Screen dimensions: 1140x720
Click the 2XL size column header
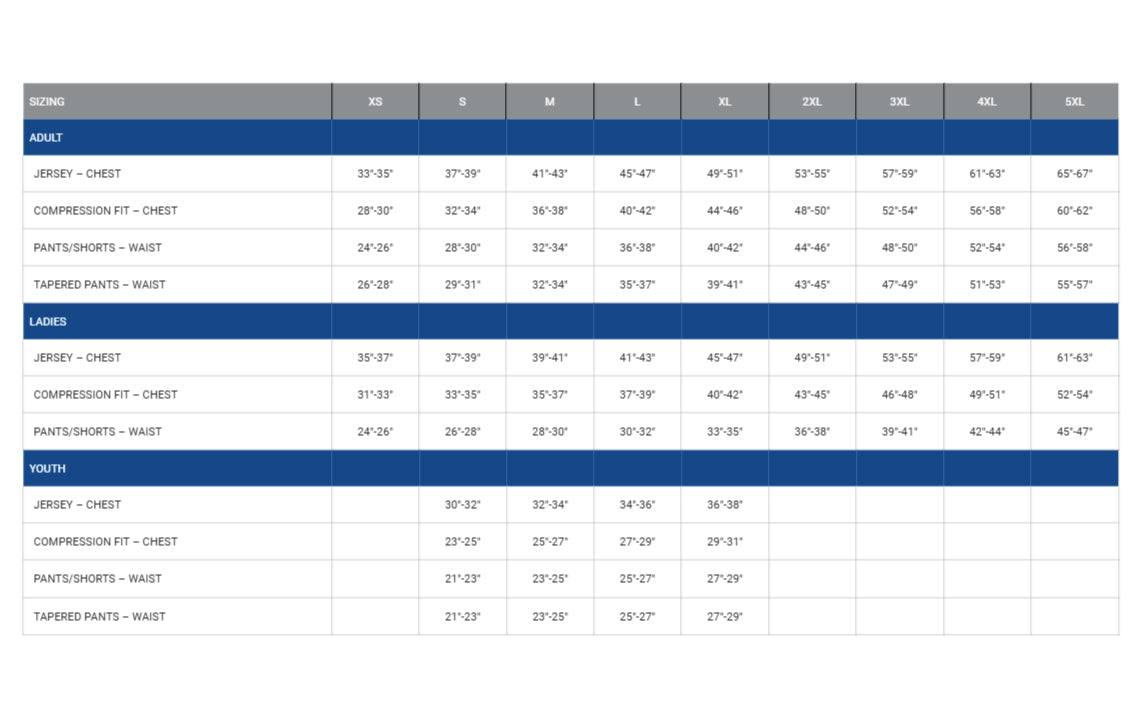pyautogui.click(x=812, y=102)
